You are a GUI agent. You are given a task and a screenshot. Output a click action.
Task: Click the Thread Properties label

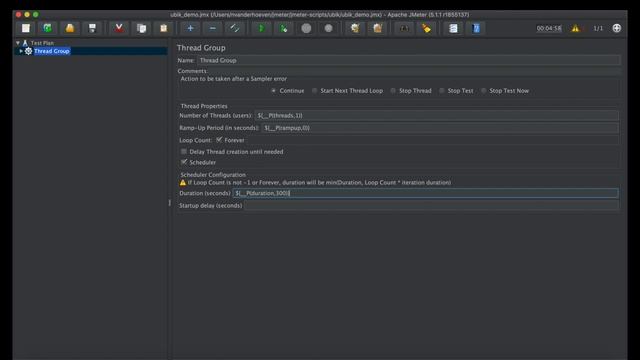click(x=204, y=106)
